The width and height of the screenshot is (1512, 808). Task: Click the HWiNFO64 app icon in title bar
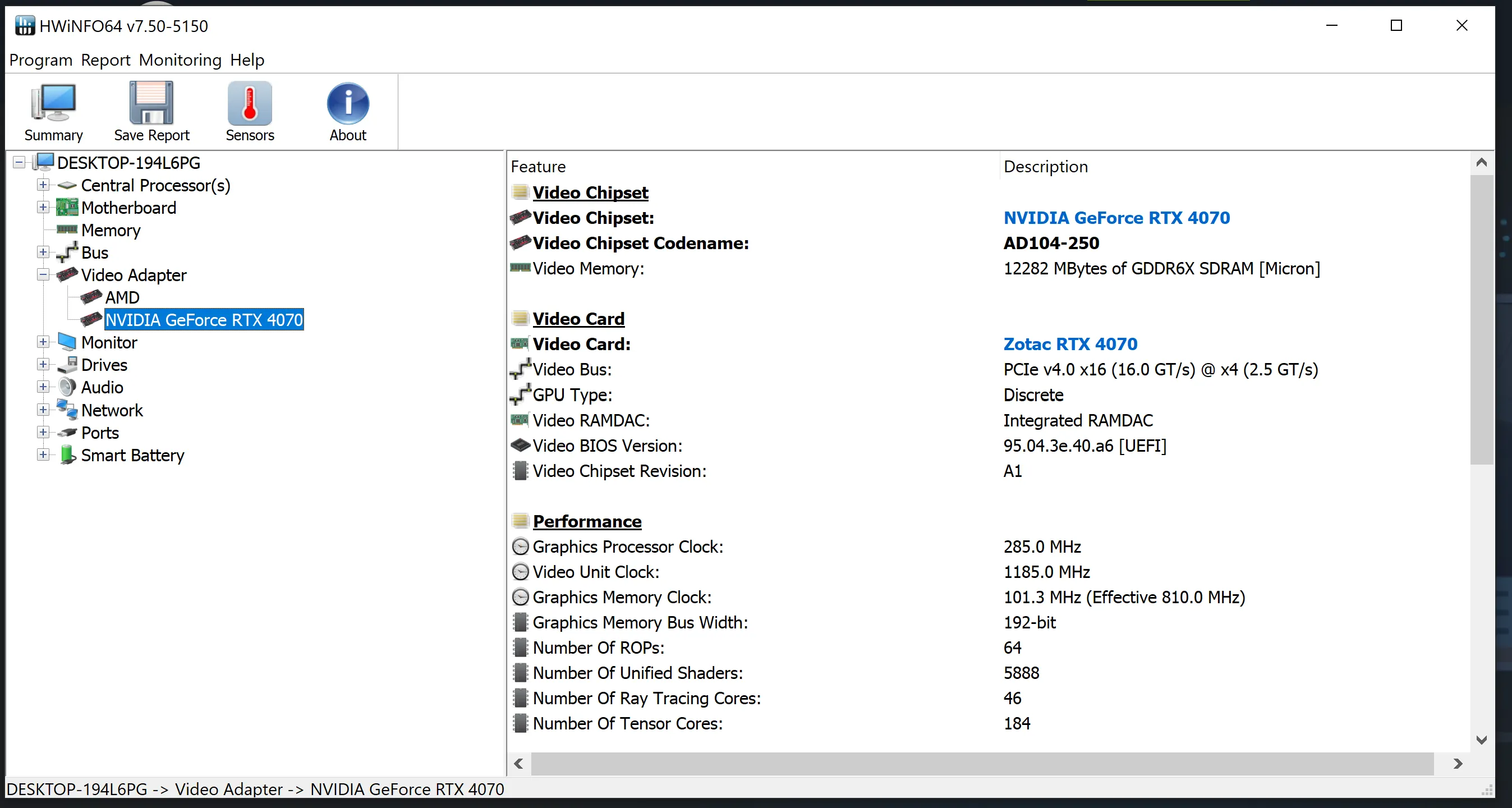pyautogui.click(x=25, y=26)
